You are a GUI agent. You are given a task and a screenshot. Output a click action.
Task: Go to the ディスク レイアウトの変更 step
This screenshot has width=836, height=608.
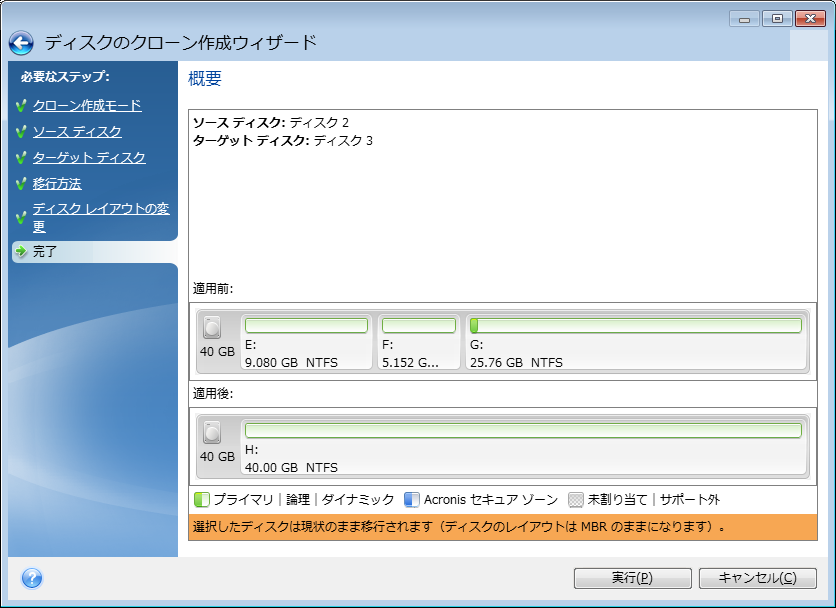(x=101, y=217)
